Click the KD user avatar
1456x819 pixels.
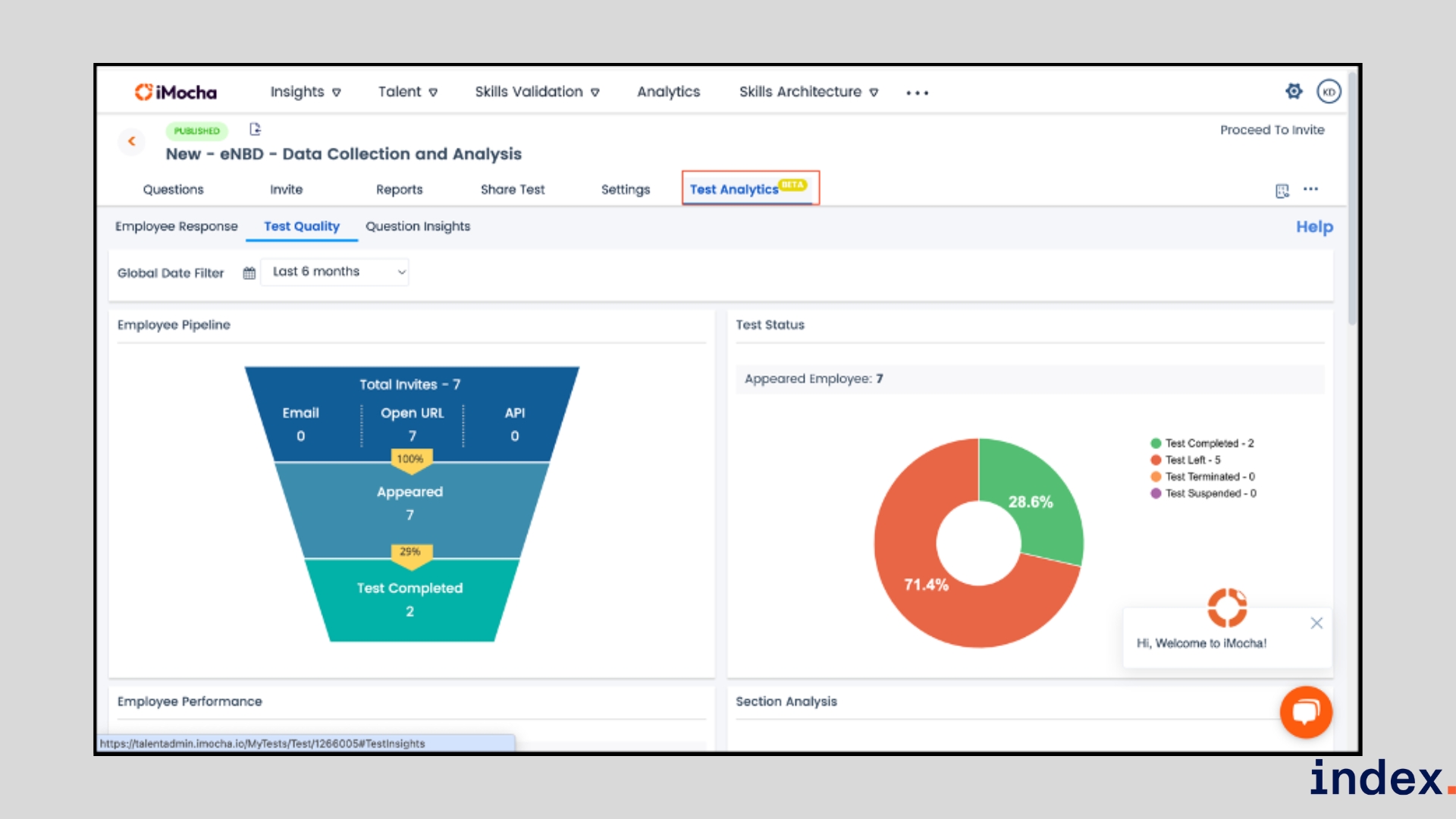point(1329,92)
